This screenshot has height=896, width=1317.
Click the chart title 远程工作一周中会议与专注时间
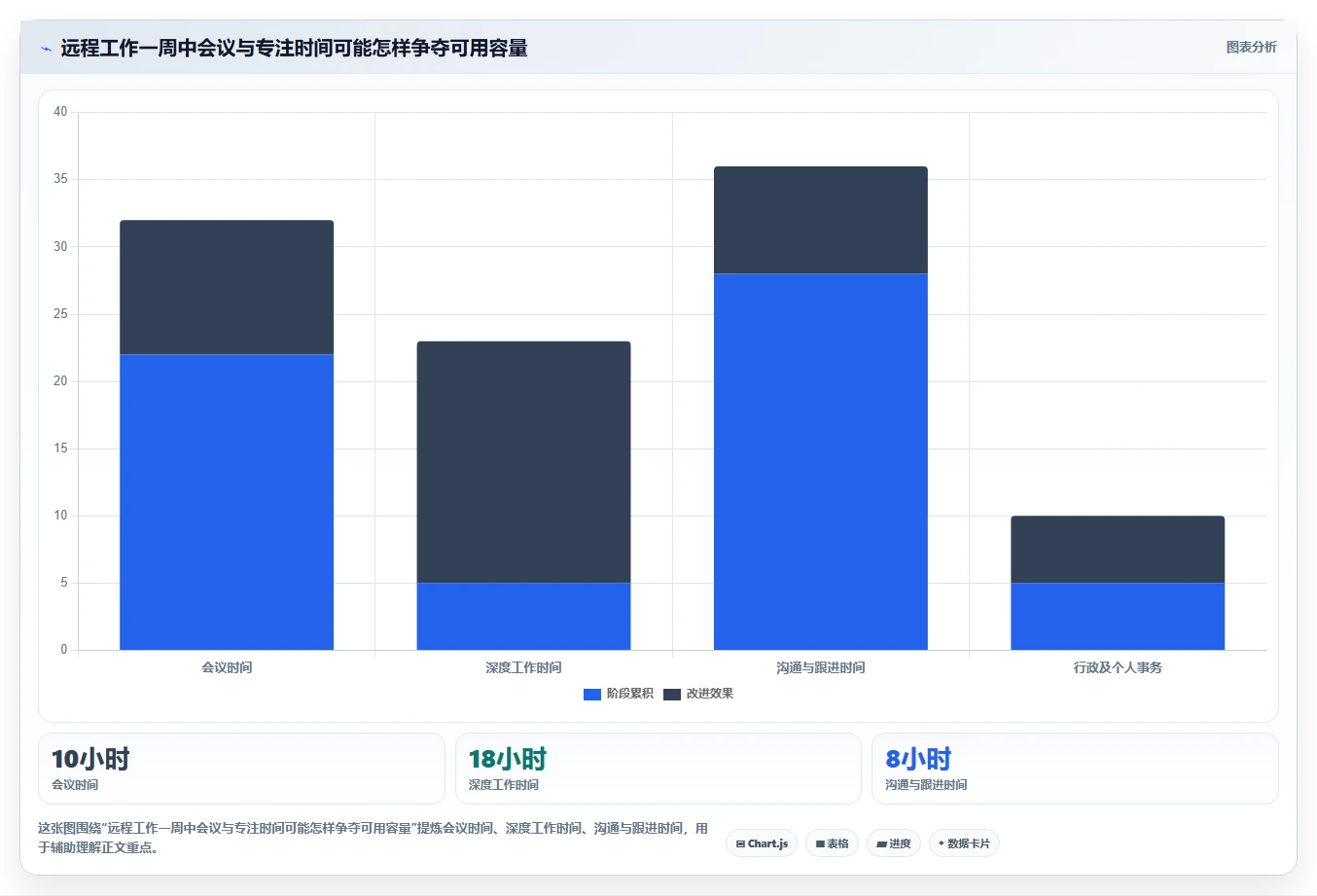[294, 48]
